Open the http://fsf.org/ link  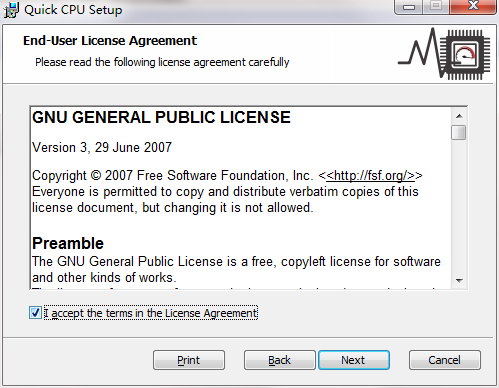[370, 175]
